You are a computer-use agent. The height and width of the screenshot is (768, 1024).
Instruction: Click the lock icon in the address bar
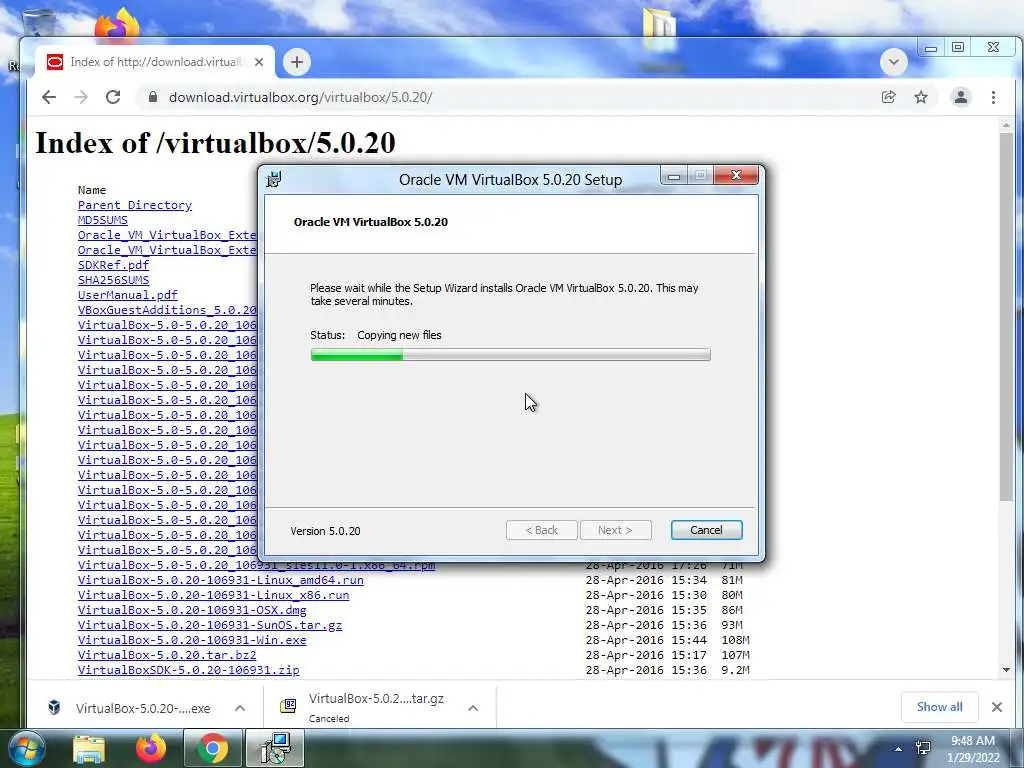click(x=153, y=97)
